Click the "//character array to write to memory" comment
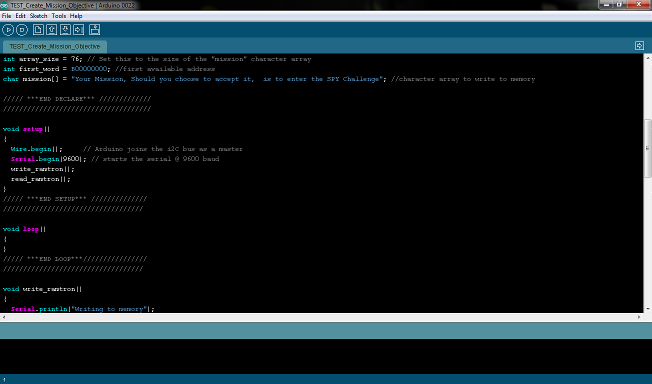This screenshot has height=384, width=652. (x=463, y=79)
